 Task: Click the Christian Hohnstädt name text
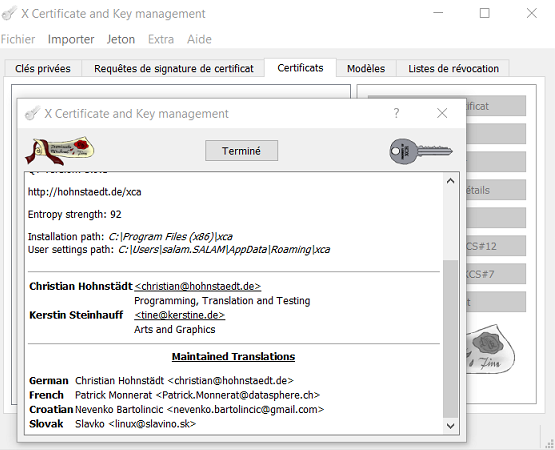click(x=81, y=286)
